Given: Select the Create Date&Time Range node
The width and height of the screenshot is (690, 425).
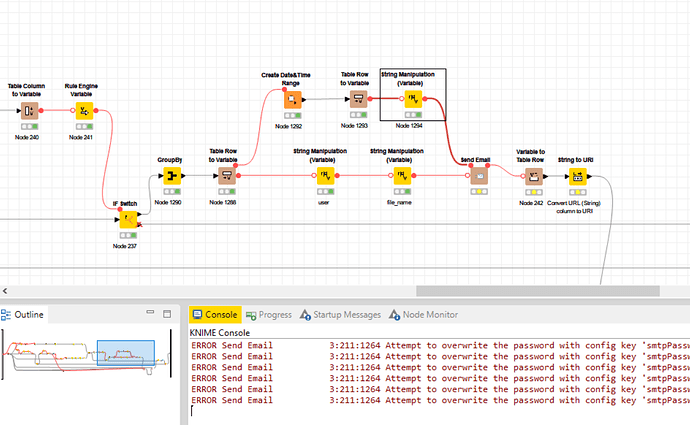Looking at the screenshot, I should coord(293,100).
